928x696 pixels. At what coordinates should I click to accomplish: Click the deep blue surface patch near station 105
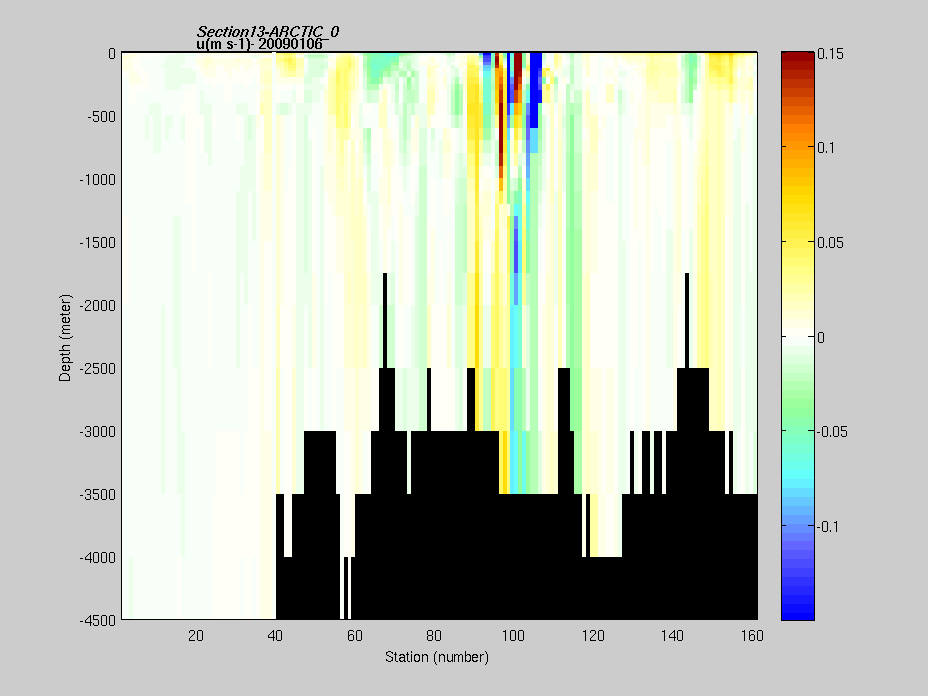click(536, 89)
